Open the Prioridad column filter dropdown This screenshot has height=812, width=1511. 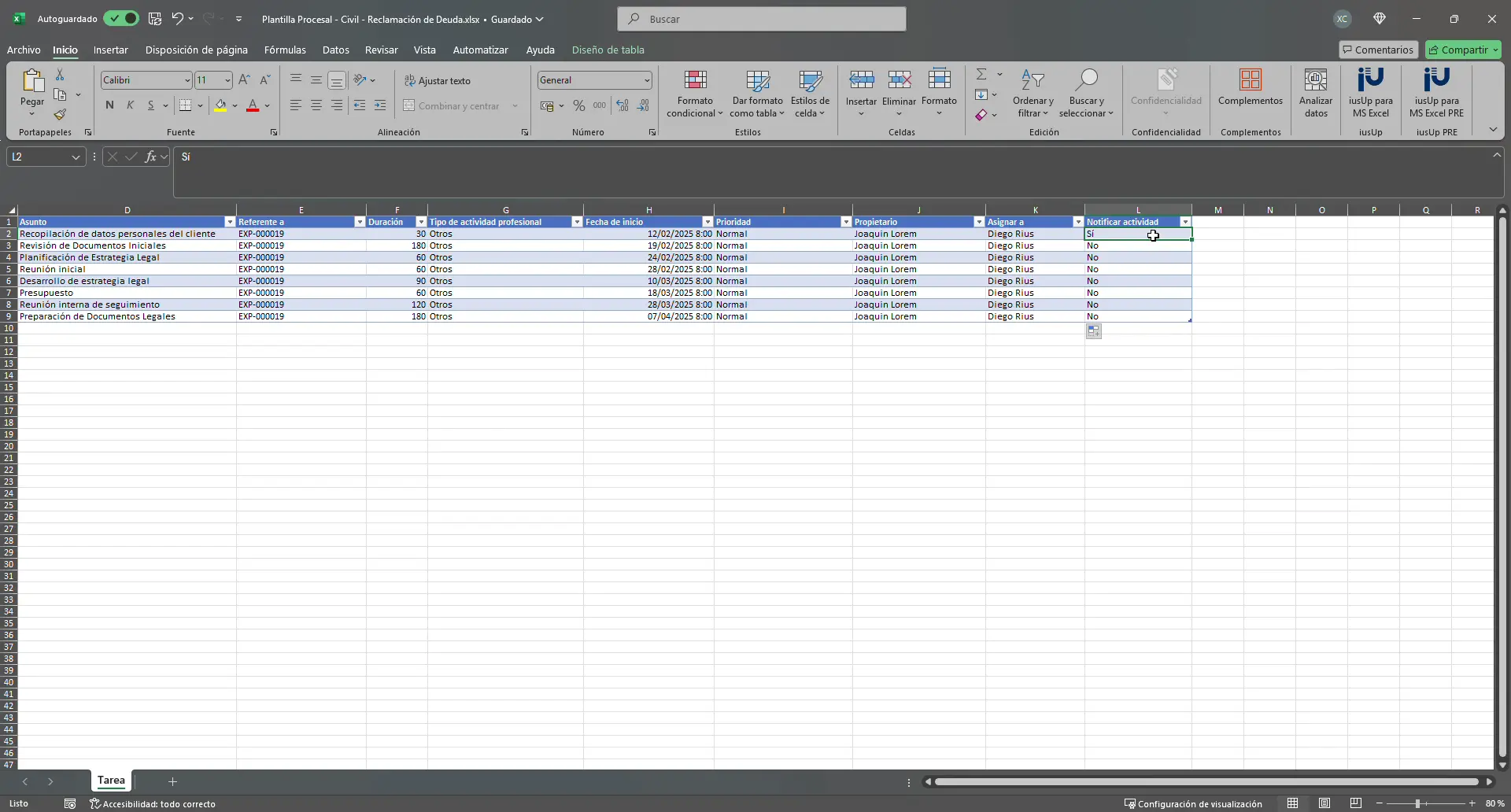coord(846,222)
